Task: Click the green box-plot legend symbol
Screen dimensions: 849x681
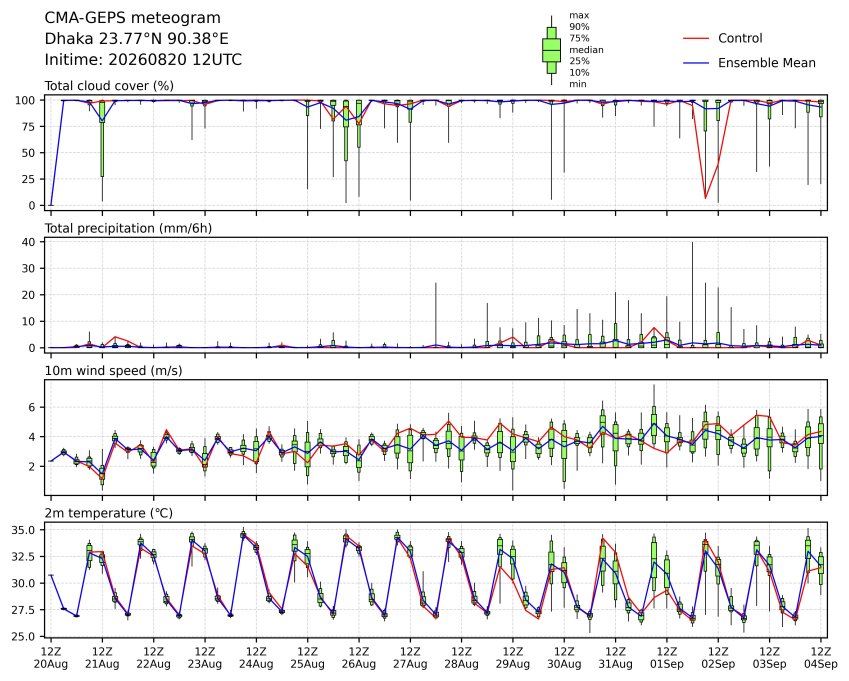Action: tap(551, 50)
